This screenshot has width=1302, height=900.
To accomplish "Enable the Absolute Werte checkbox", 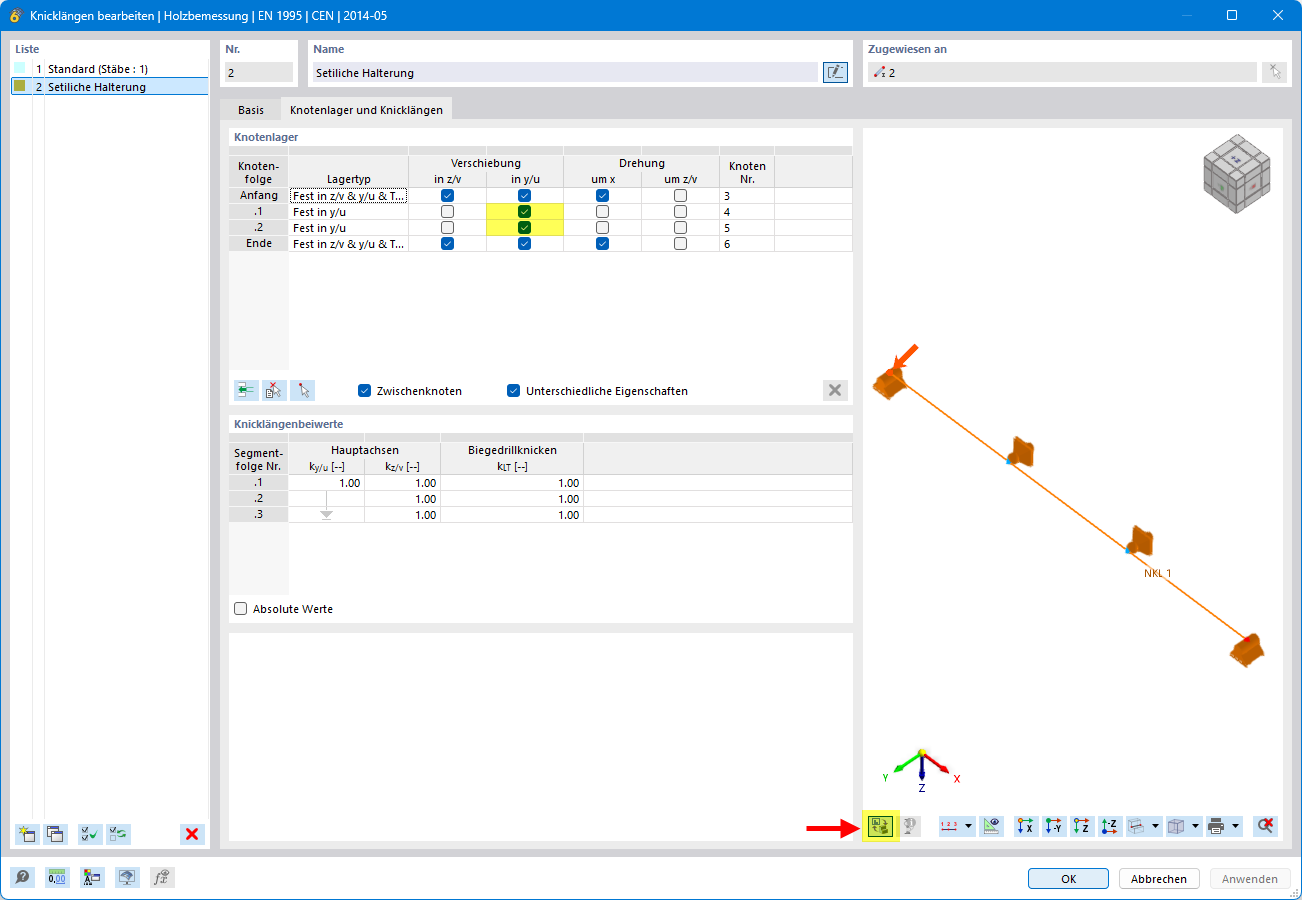I will coord(240,609).
